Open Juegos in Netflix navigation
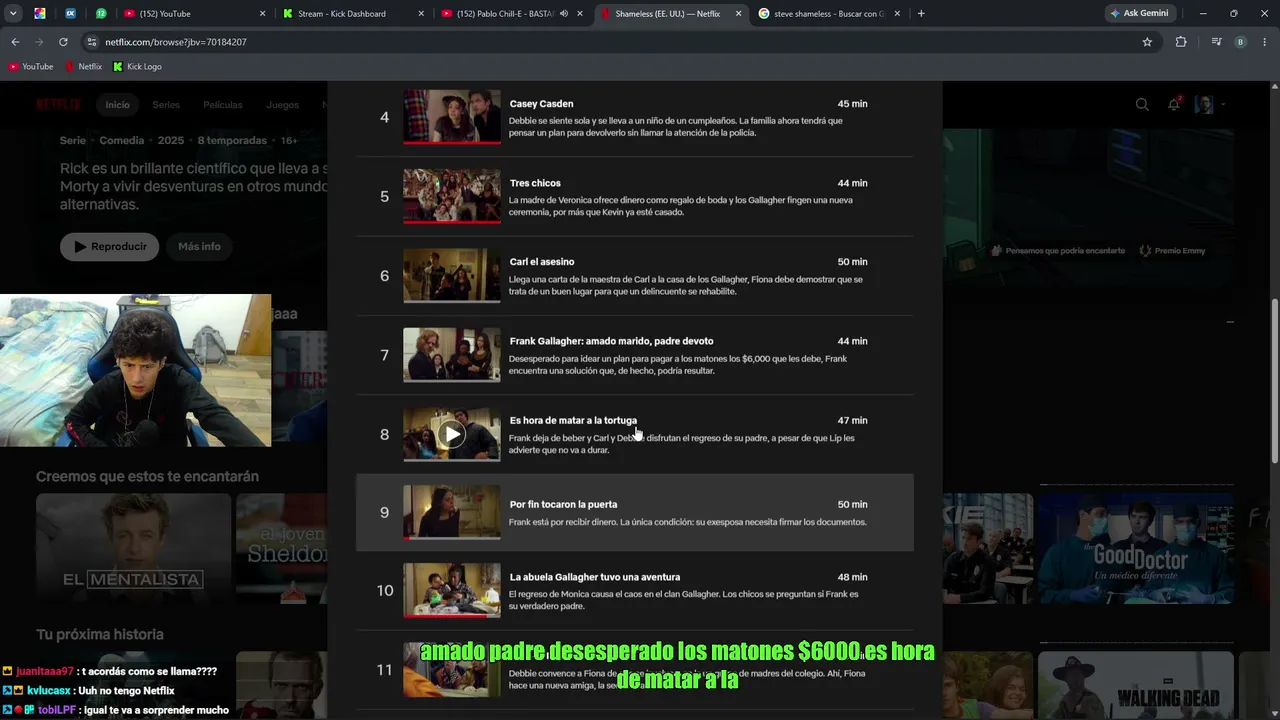Screen dimensions: 1280x720 282,105
